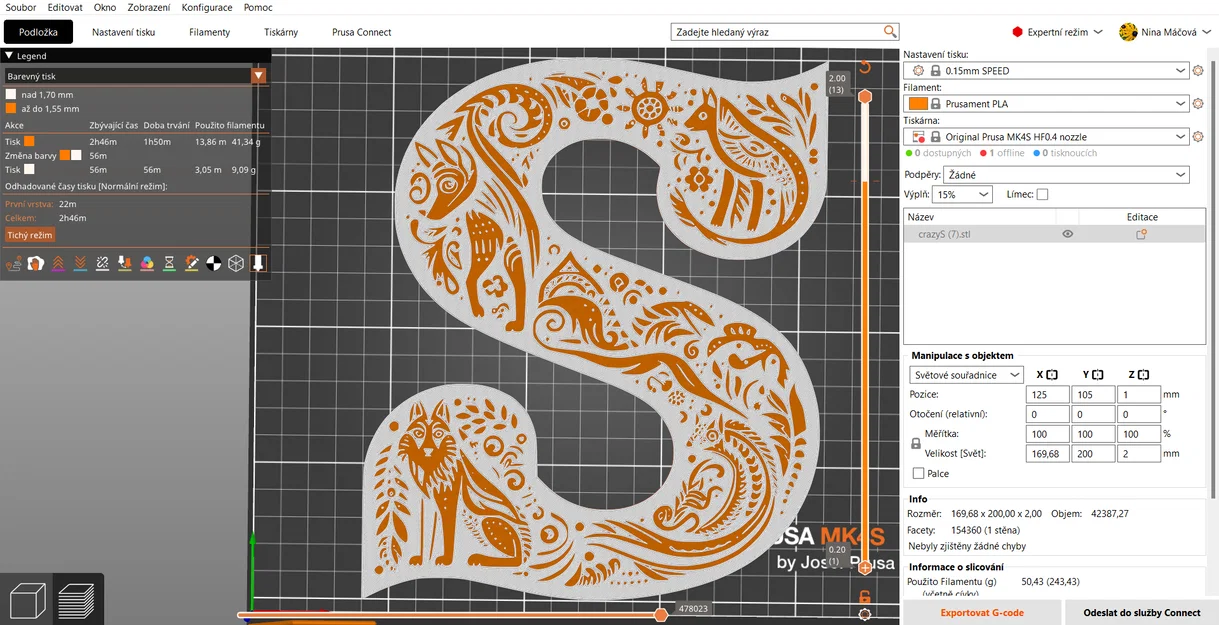Hide crazyS (7).stl with its eye toggle
The width and height of the screenshot is (1219, 625).
pyautogui.click(x=1067, y=233)
